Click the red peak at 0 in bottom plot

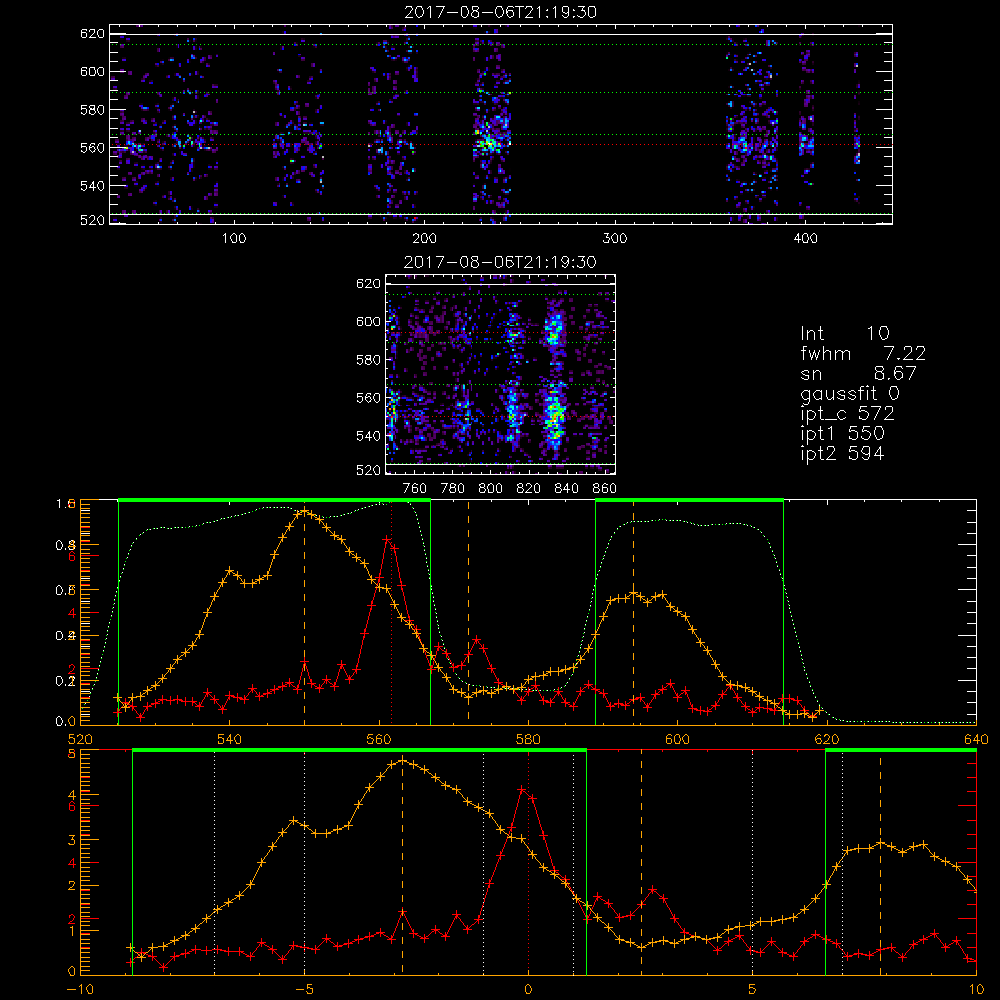pos(522,790)
